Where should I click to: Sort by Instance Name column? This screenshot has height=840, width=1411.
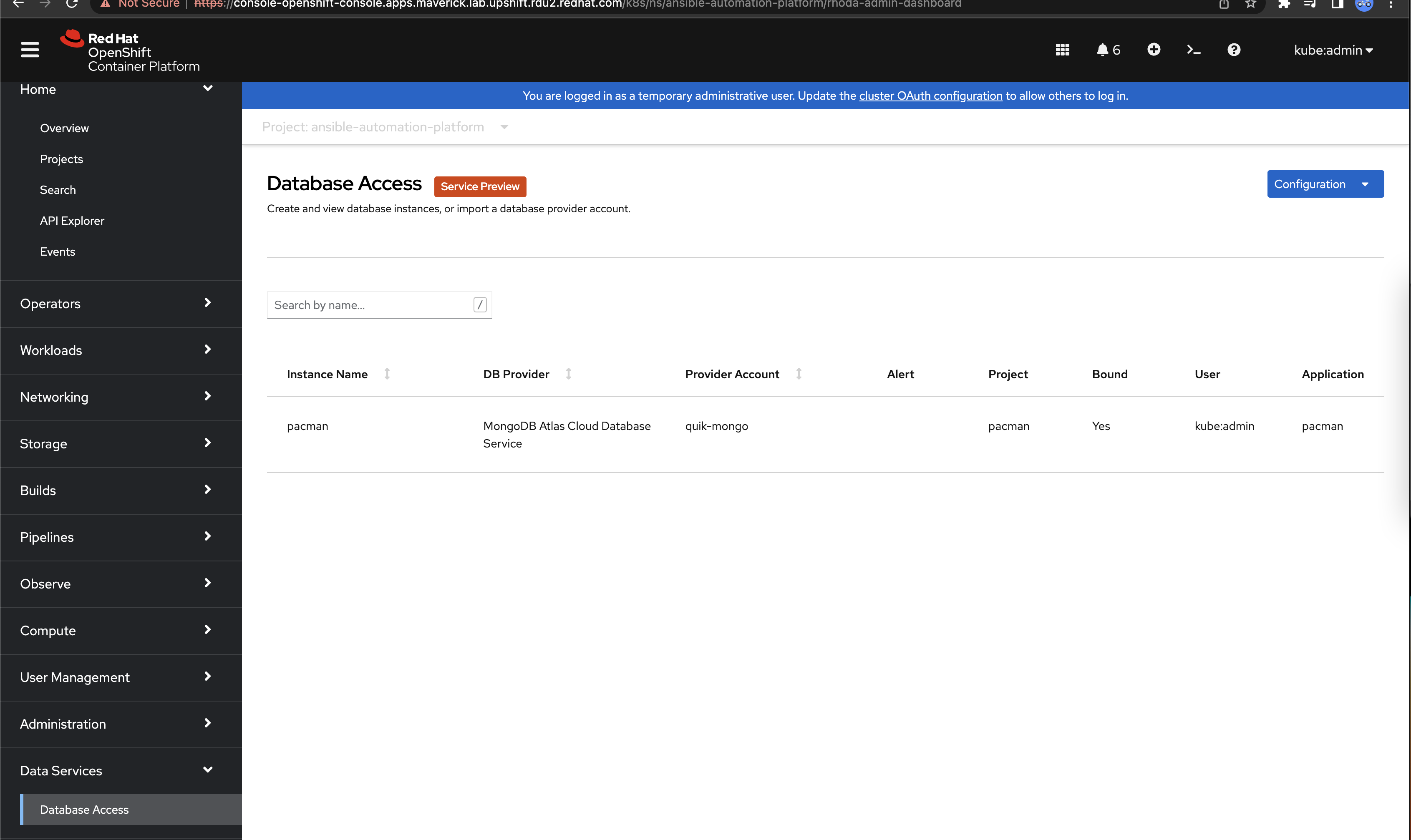click(x=385, y=374)
